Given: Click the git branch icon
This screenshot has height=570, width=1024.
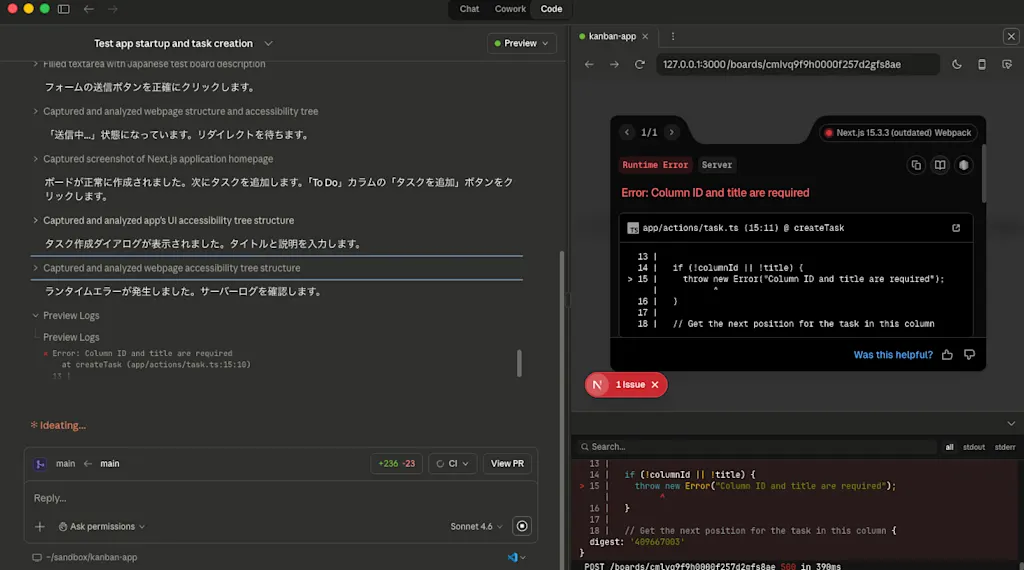Looking at the screenshot, I should coord(40,464).
